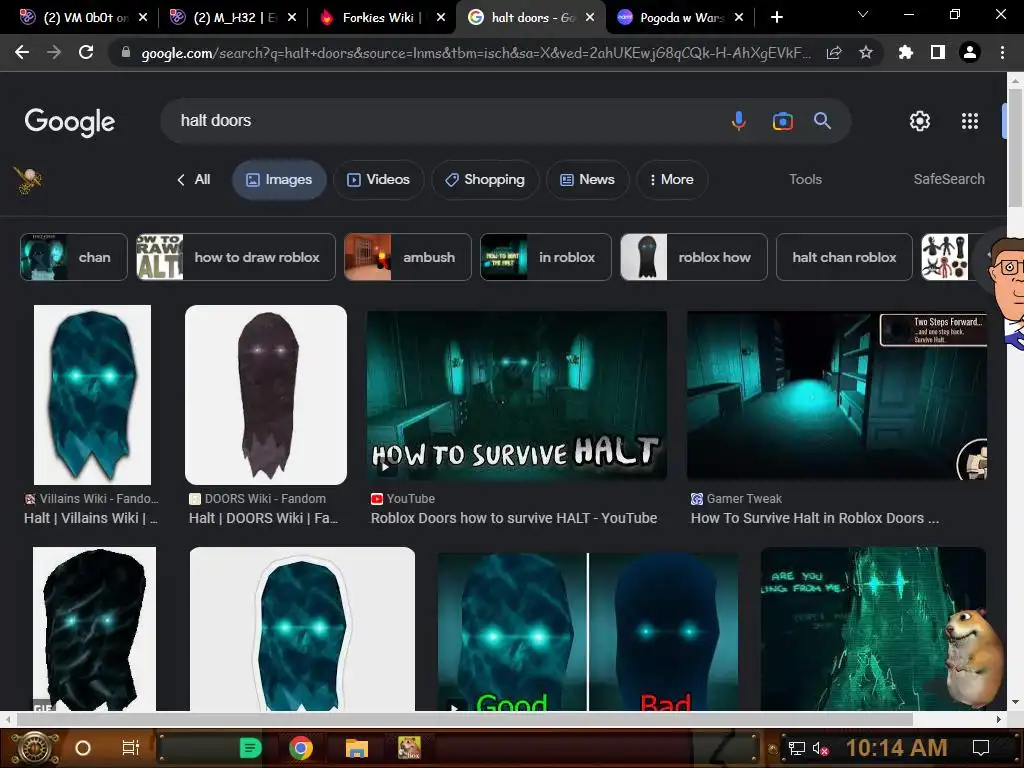Filter images by 'halt chan roblox' chip
This screenshot has width=1024, height=768.
point(844,257)
